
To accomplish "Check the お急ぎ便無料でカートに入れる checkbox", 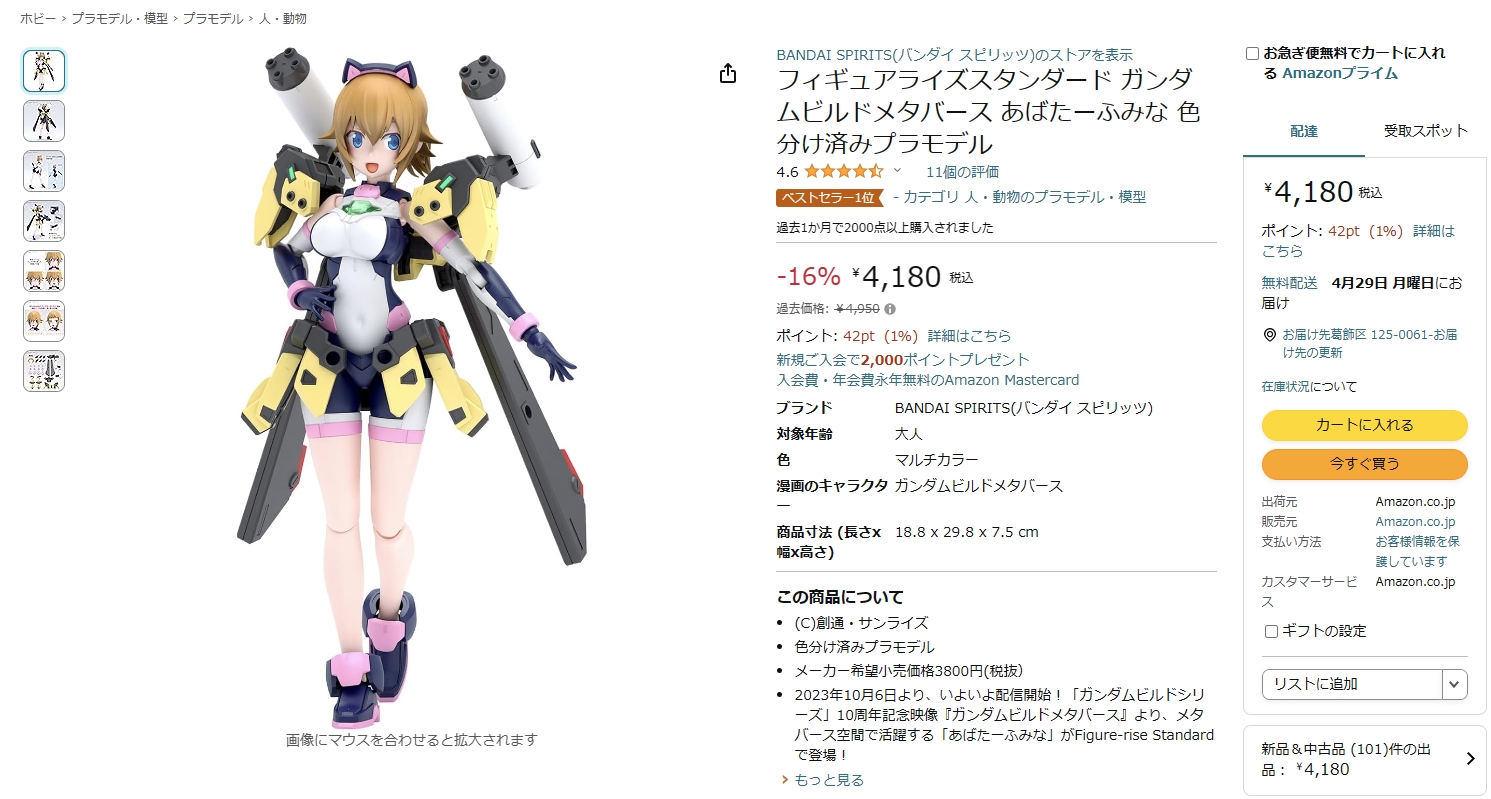I will point(1252,53).
